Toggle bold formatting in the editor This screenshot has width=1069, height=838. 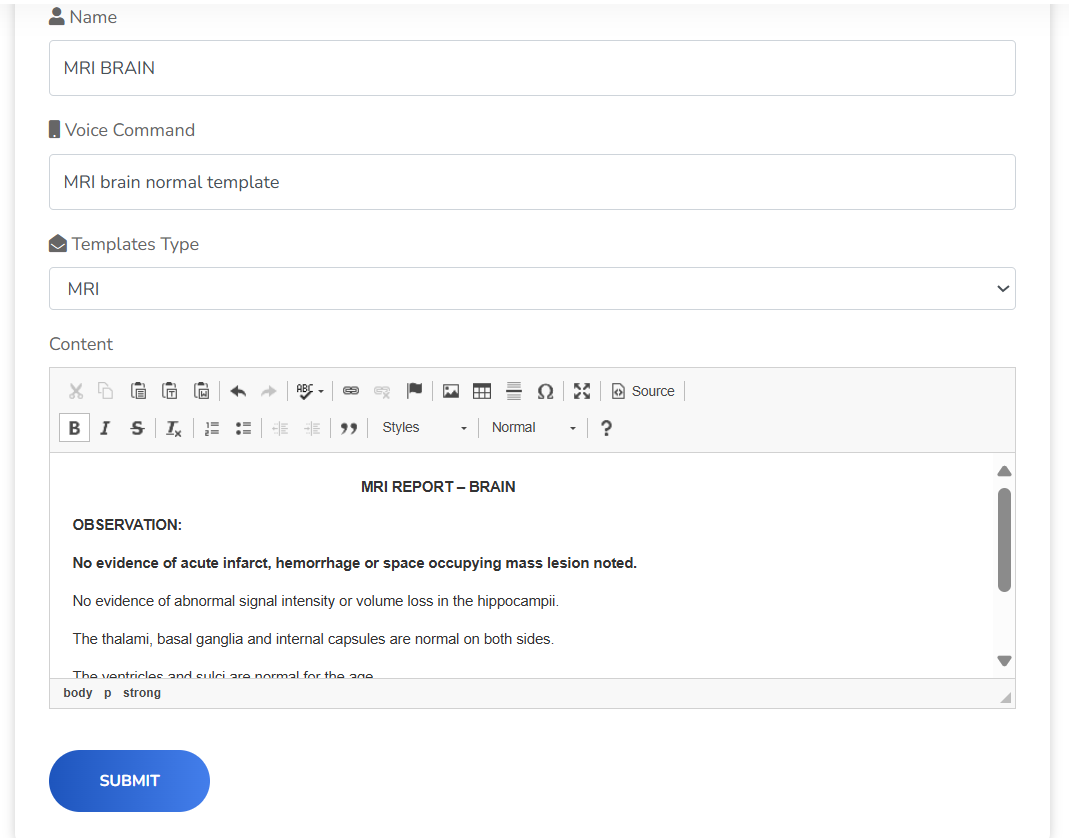(x=74, y=428)
